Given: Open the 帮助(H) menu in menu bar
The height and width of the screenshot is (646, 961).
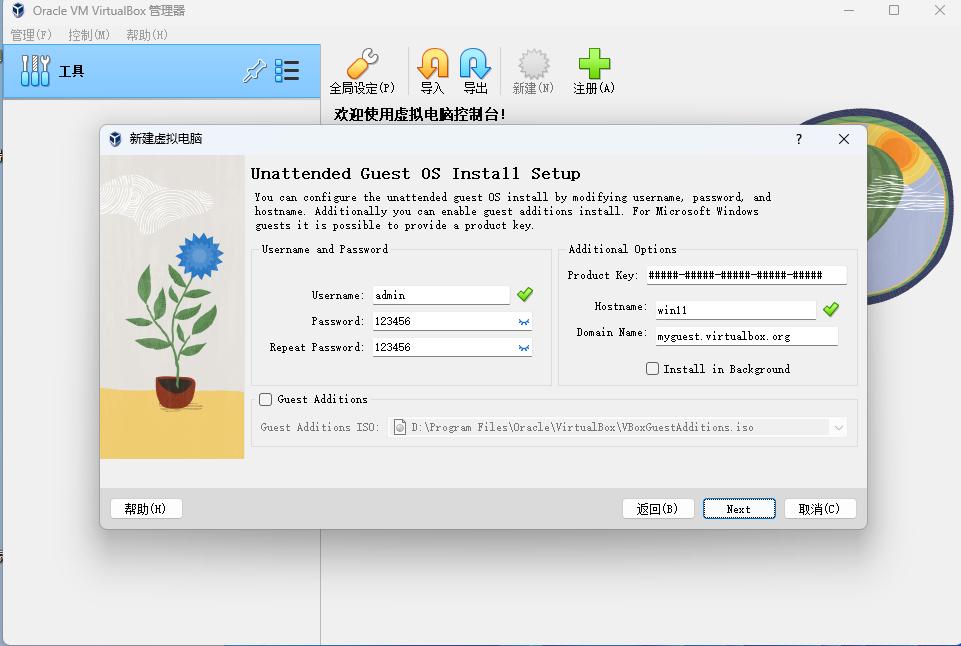Looking at the screenshot, I should (146, 35).
